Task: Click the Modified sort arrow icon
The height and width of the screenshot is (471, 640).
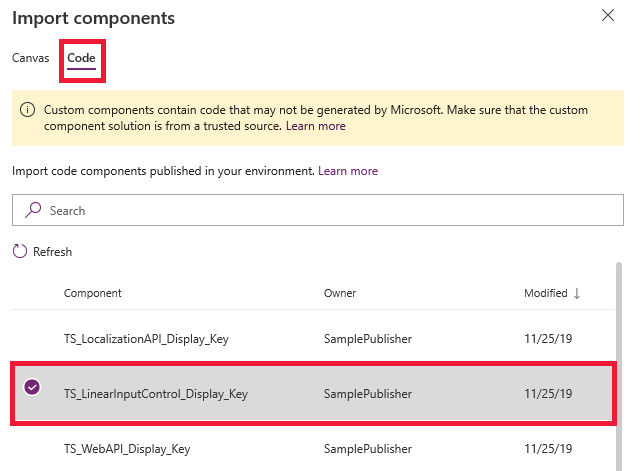Action: (577, 293)
